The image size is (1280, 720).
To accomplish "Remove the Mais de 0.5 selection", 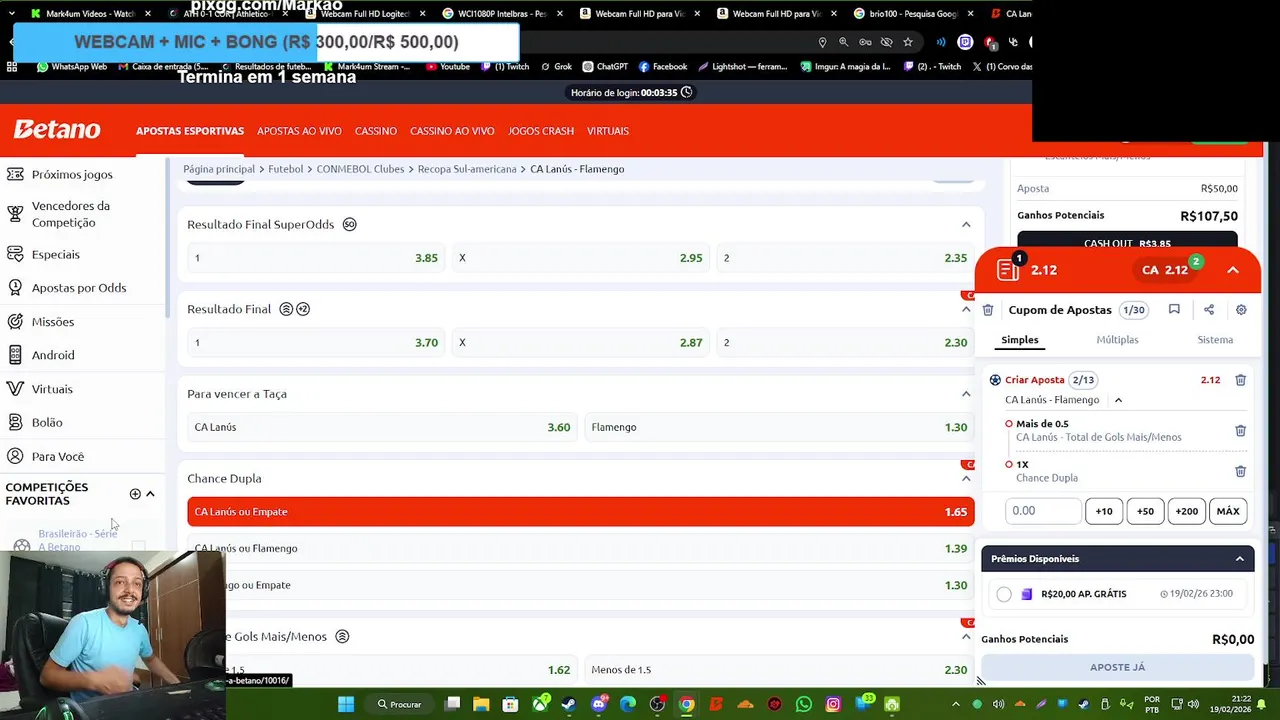I will coord(1240,430).
